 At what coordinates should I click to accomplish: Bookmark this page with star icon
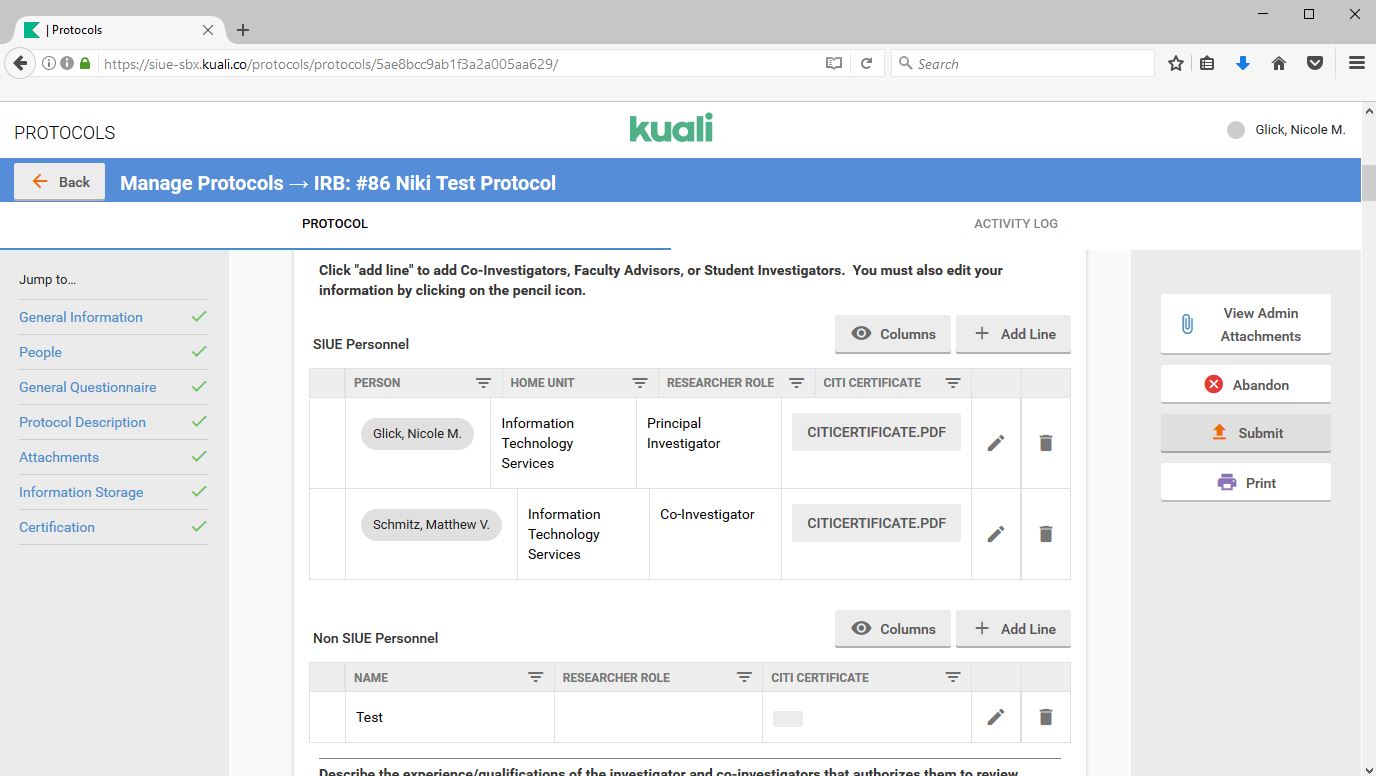click(1175, 63)
